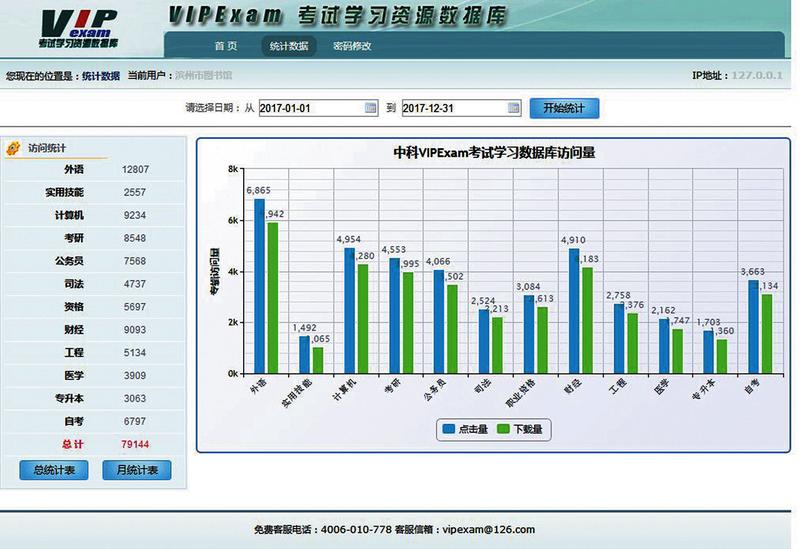
Task: Select the 外语 row in 访问统计
Action: pos(94,169)
